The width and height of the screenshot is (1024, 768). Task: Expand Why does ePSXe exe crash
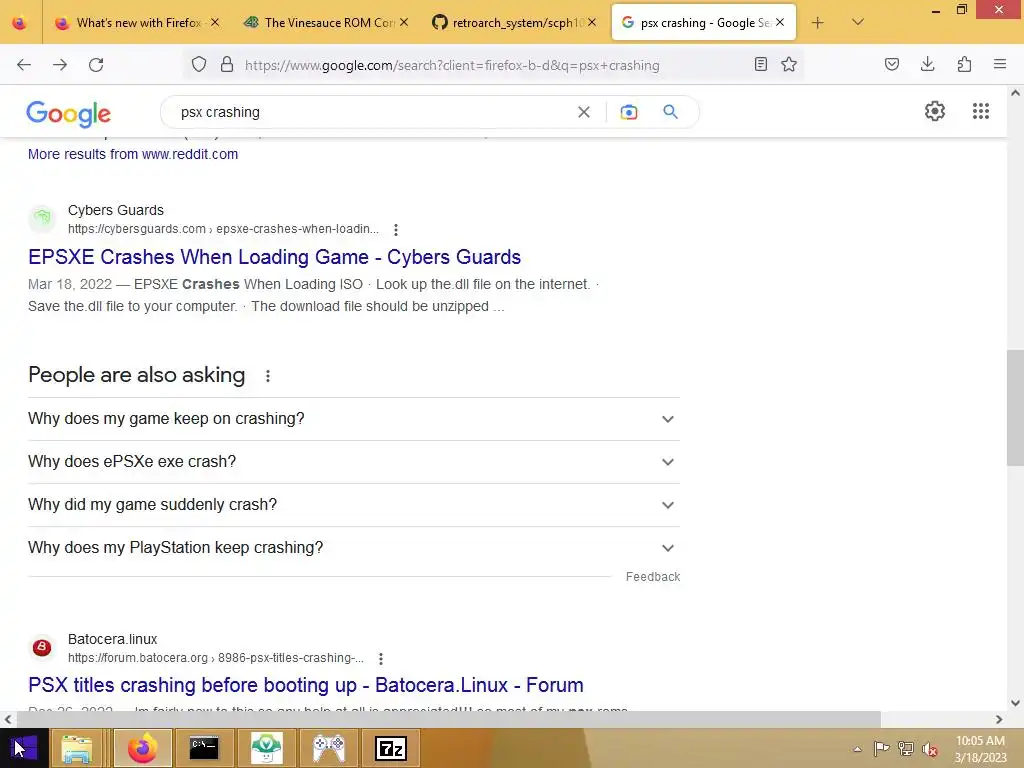click(x=353, y=462)
